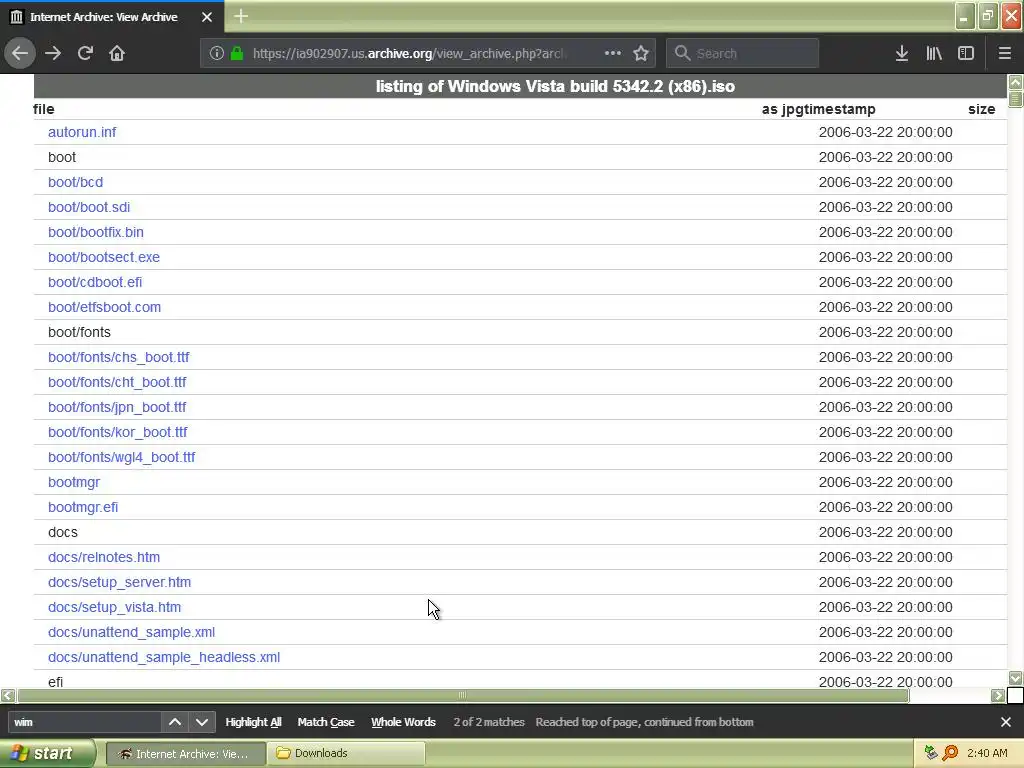Open boot/cdboot.efi link
This screenshot has height=768, width=1024.
(x=95, y=282)
